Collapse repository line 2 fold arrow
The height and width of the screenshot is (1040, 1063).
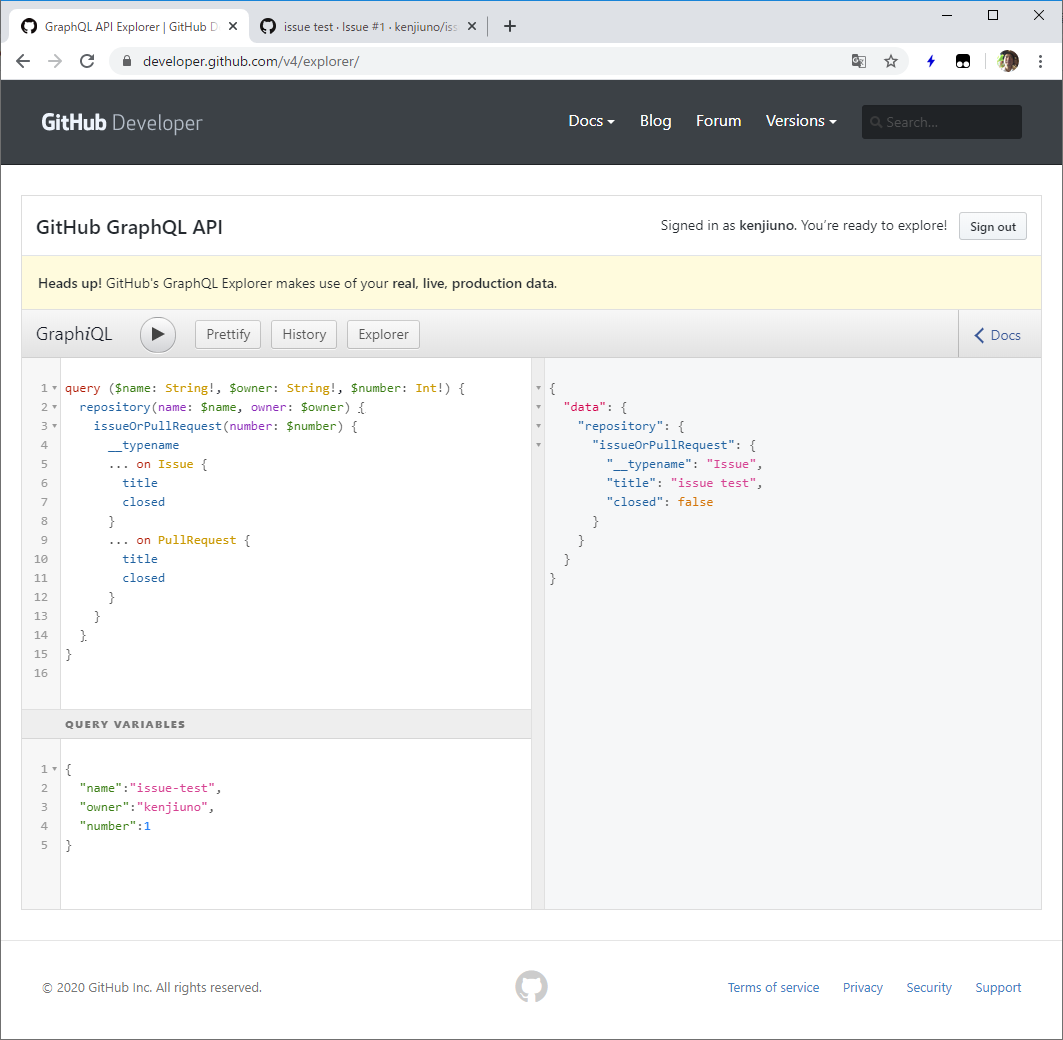pyautogui.click(x=54, y=407)
